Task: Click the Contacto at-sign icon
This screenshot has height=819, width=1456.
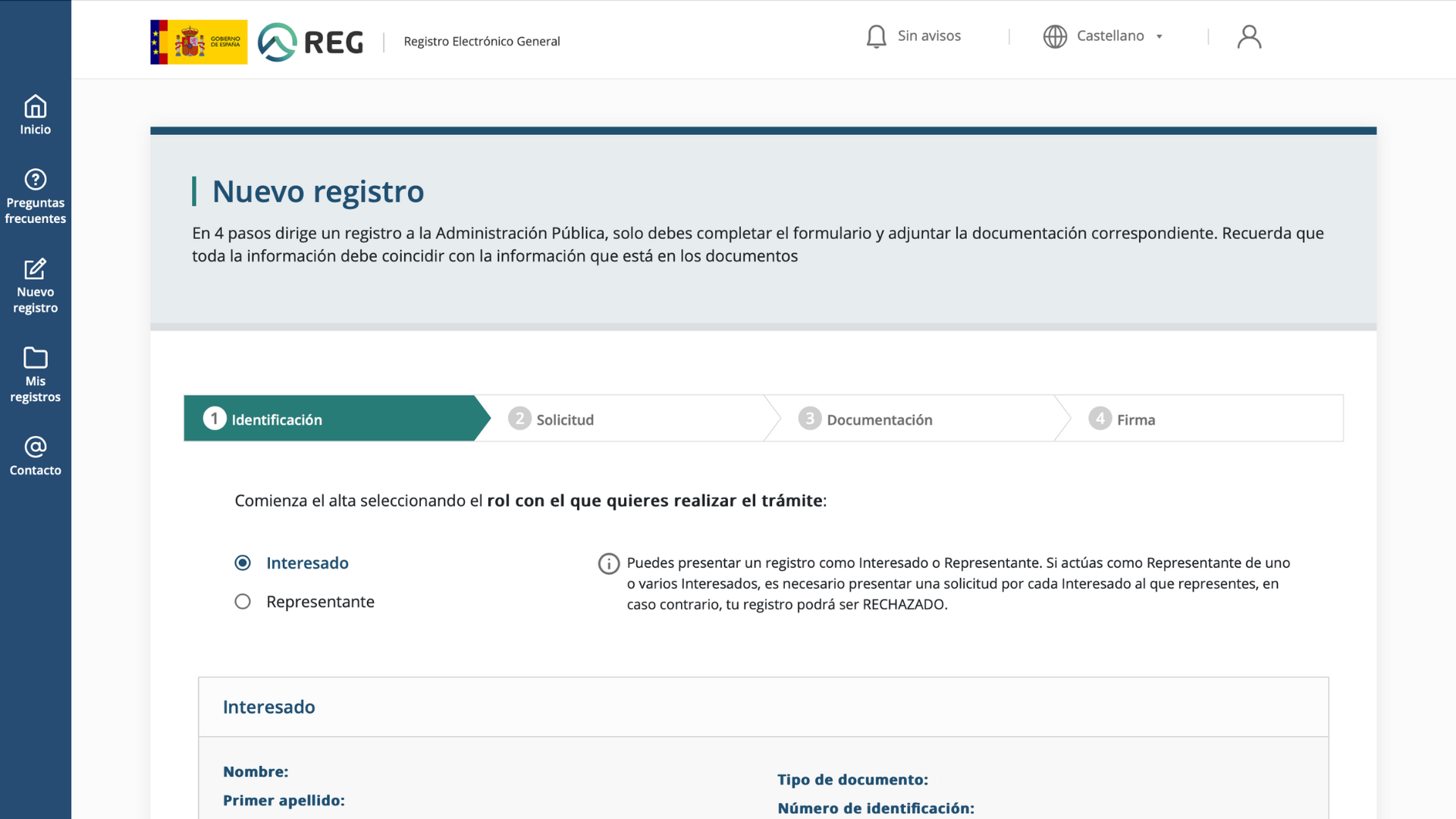Action: (x=36, y=447)
